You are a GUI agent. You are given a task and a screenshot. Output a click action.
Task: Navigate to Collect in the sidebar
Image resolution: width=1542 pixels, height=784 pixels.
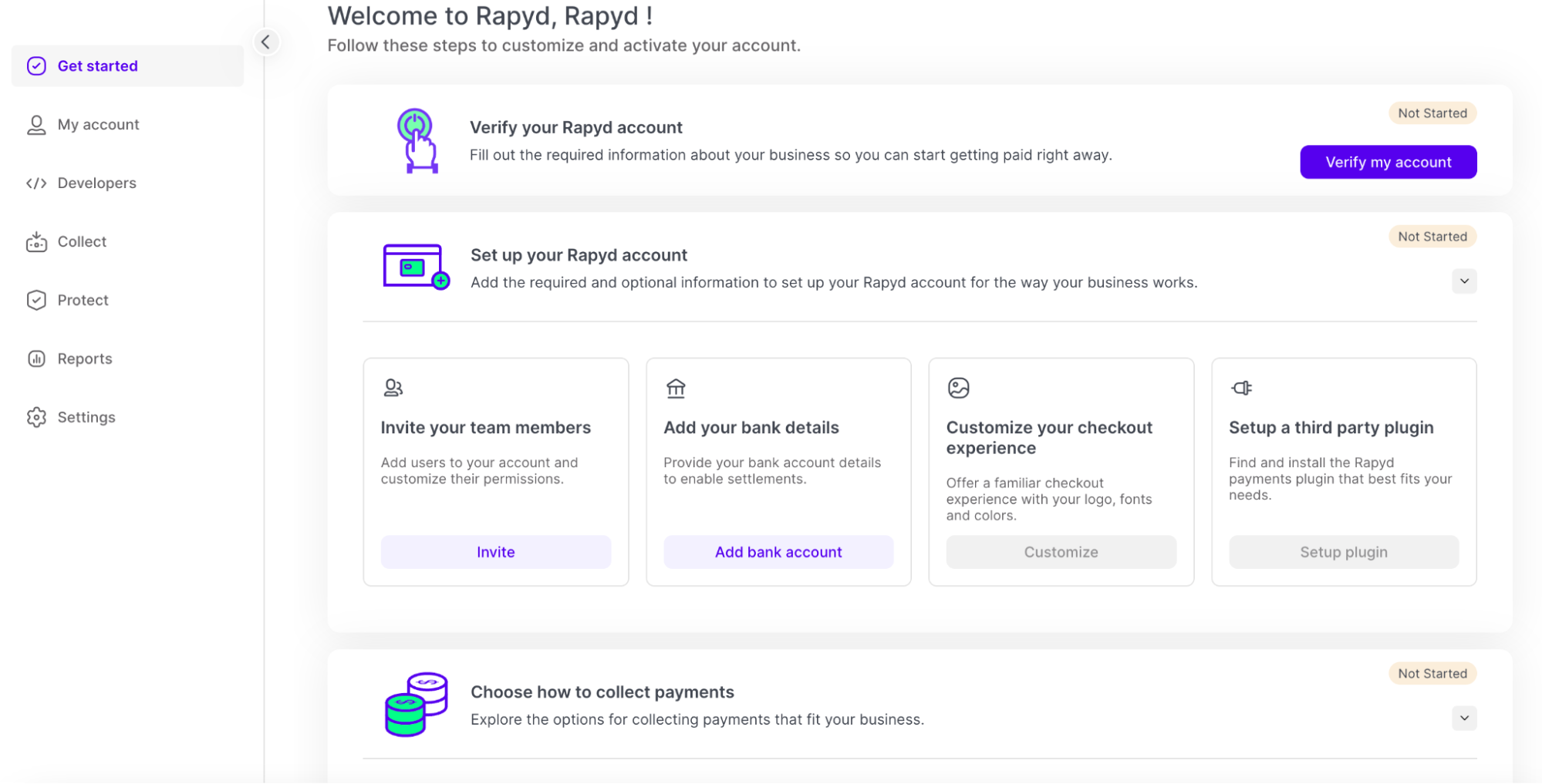tap(82, 242)
